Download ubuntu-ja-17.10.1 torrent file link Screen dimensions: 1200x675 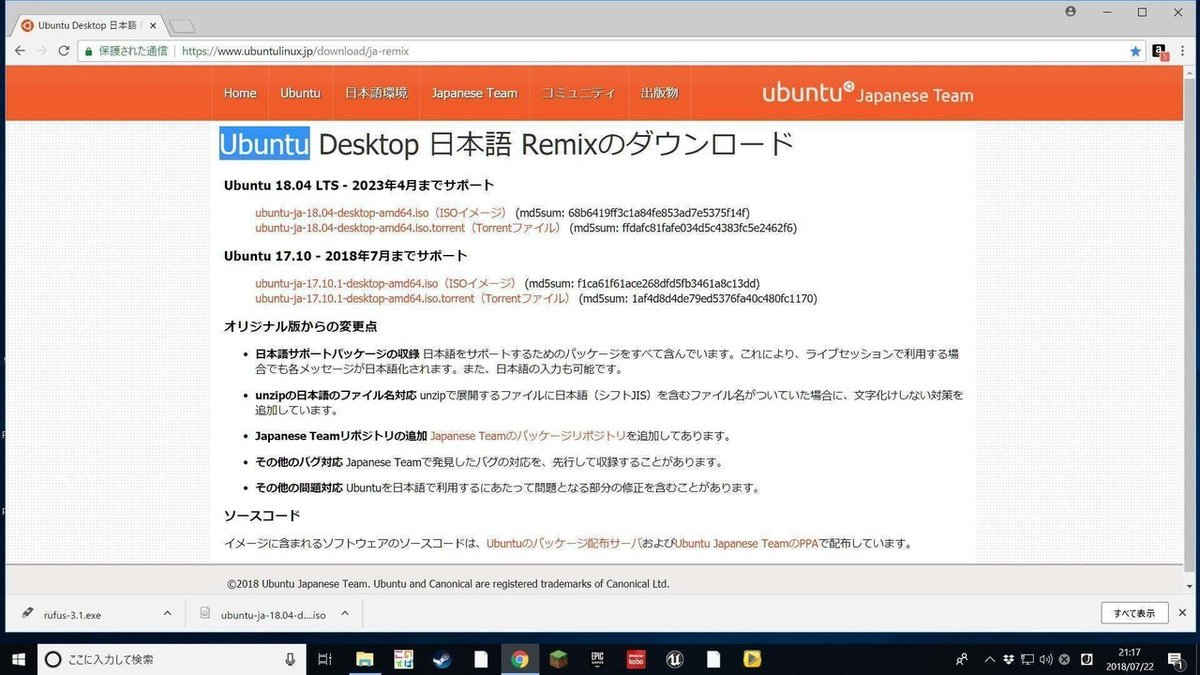click(x=413, y=299)
